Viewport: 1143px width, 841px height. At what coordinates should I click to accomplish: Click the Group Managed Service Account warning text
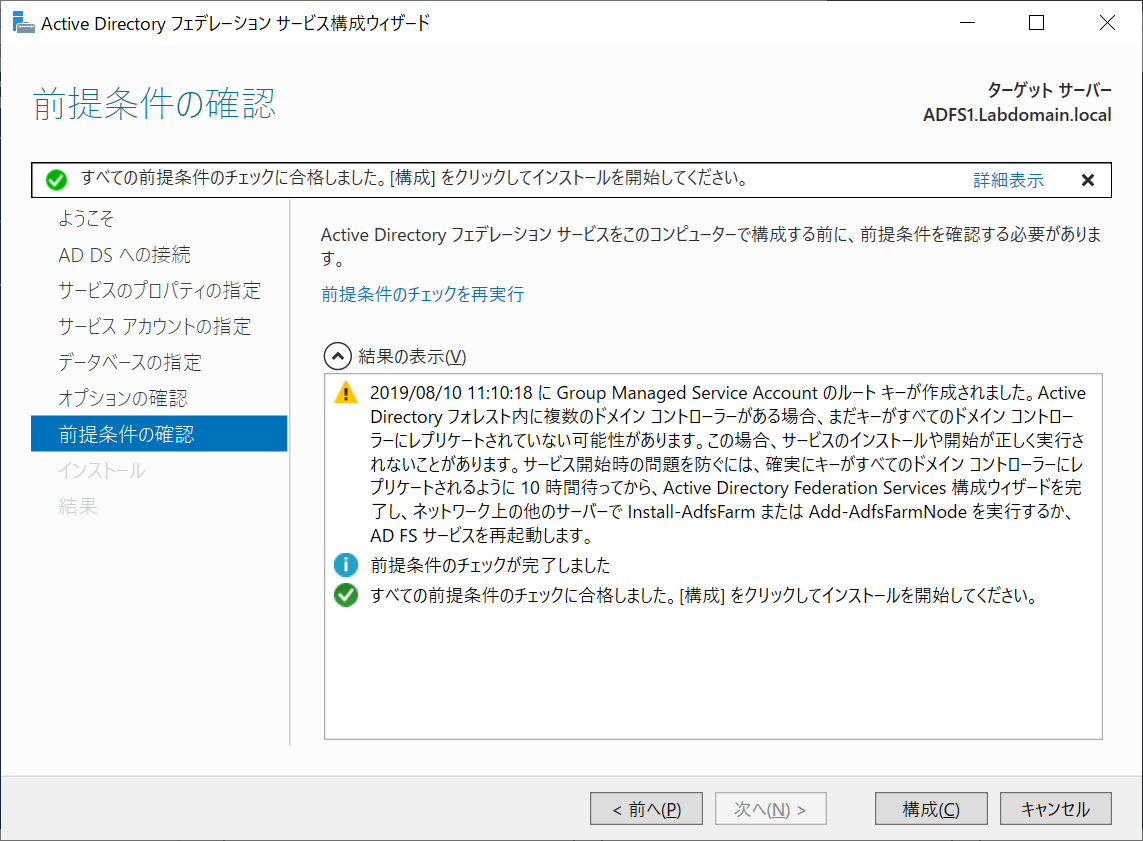tap(727, 463)
